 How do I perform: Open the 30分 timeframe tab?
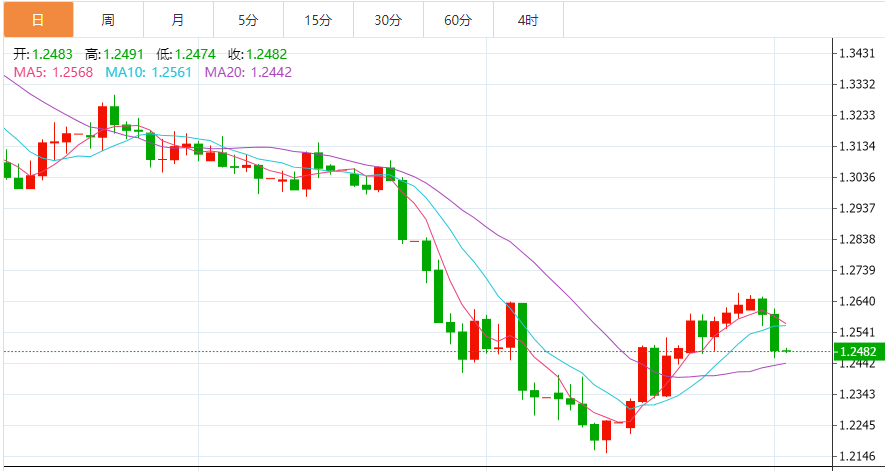click(x=388, y=20)
